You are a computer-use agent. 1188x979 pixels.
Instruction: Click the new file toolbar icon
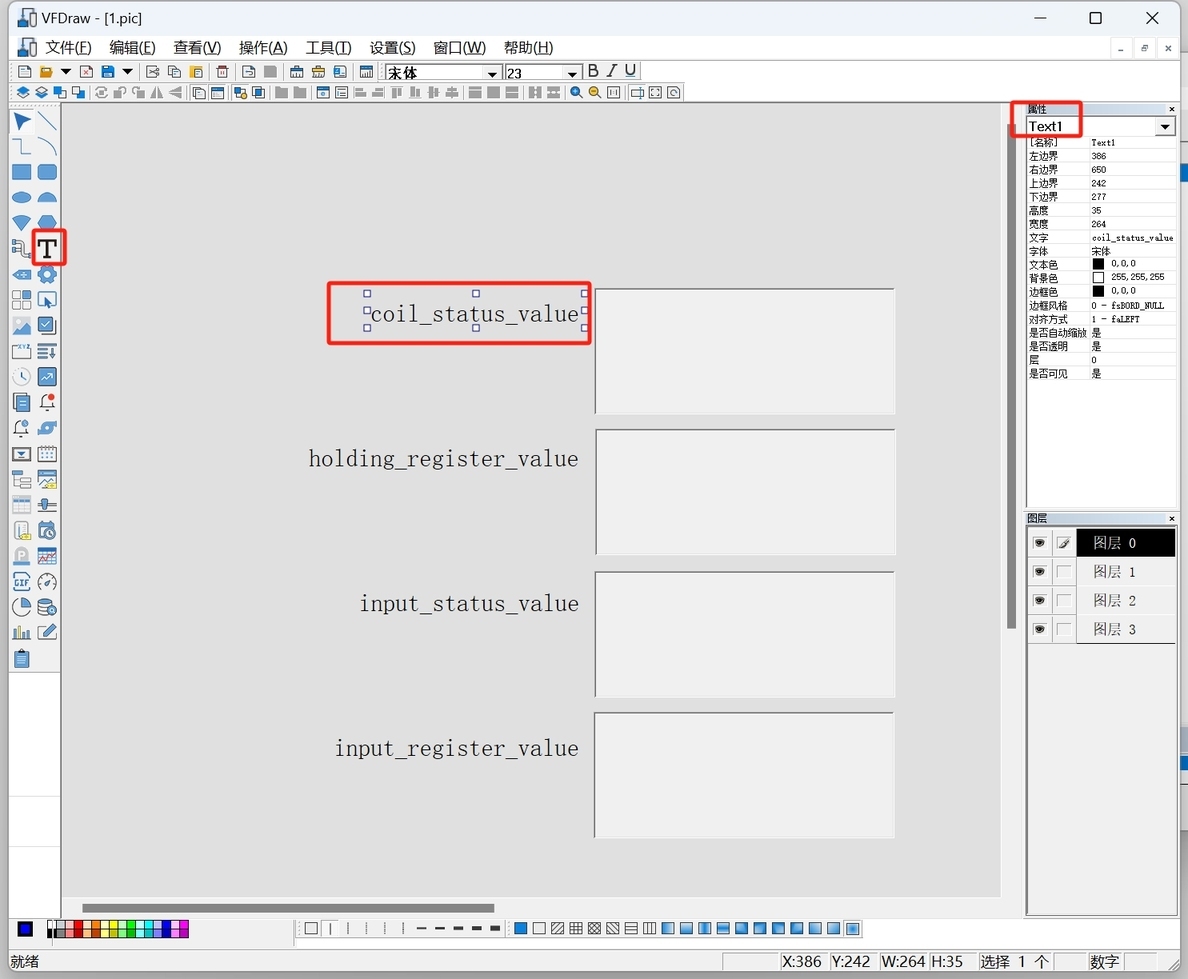pos(25,72)
